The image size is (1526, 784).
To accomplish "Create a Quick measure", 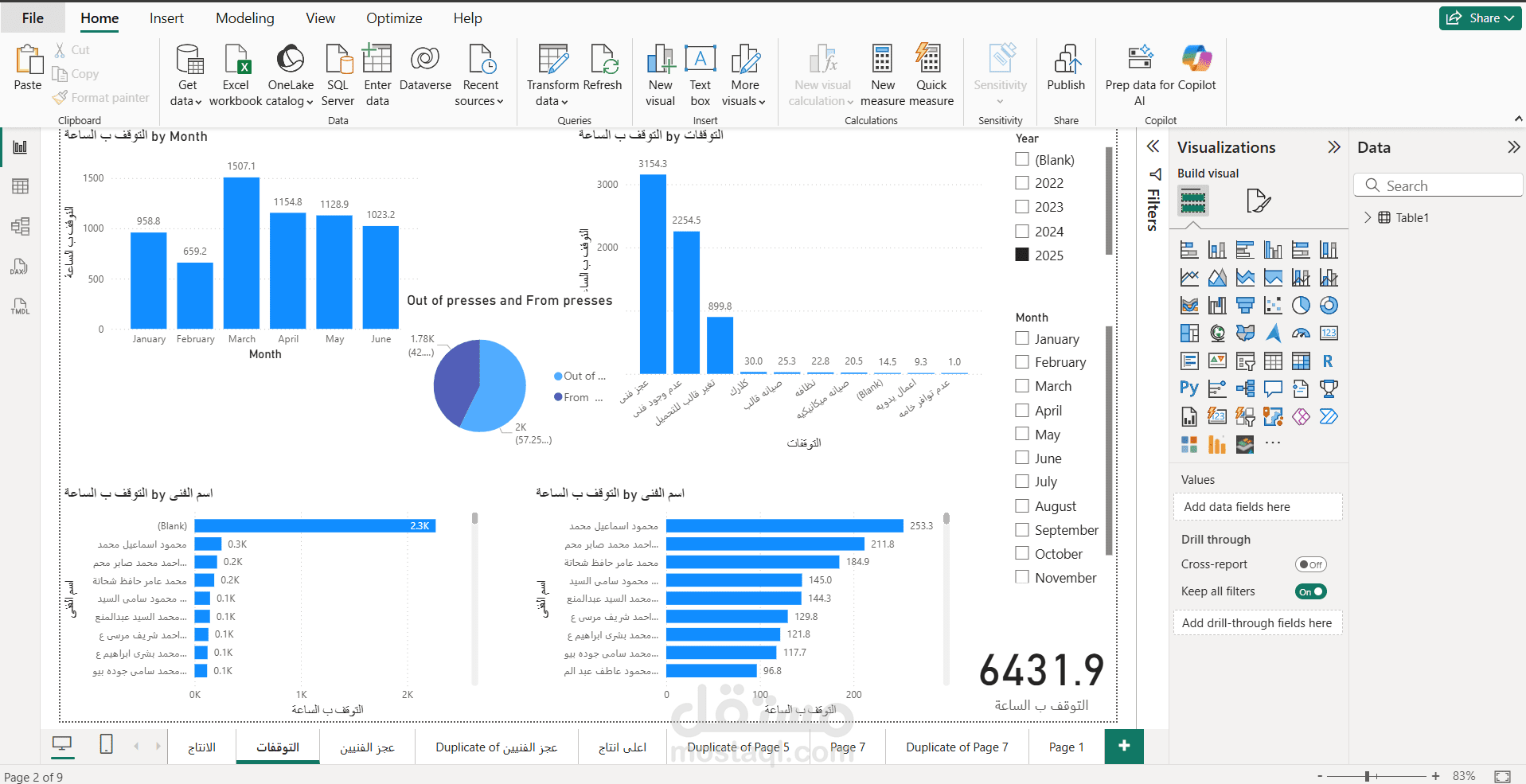I will pyautogui.click(x=931, y=76).
